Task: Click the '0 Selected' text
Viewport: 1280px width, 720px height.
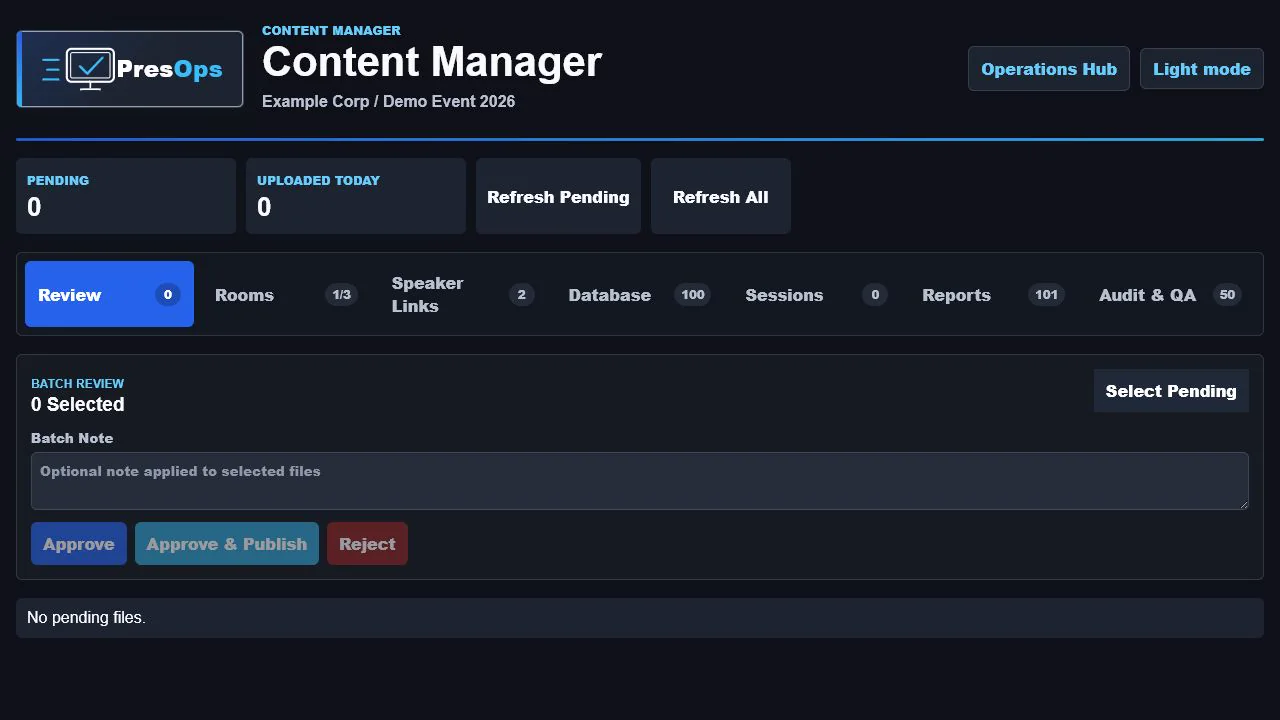Action: [x=78, y=404]
